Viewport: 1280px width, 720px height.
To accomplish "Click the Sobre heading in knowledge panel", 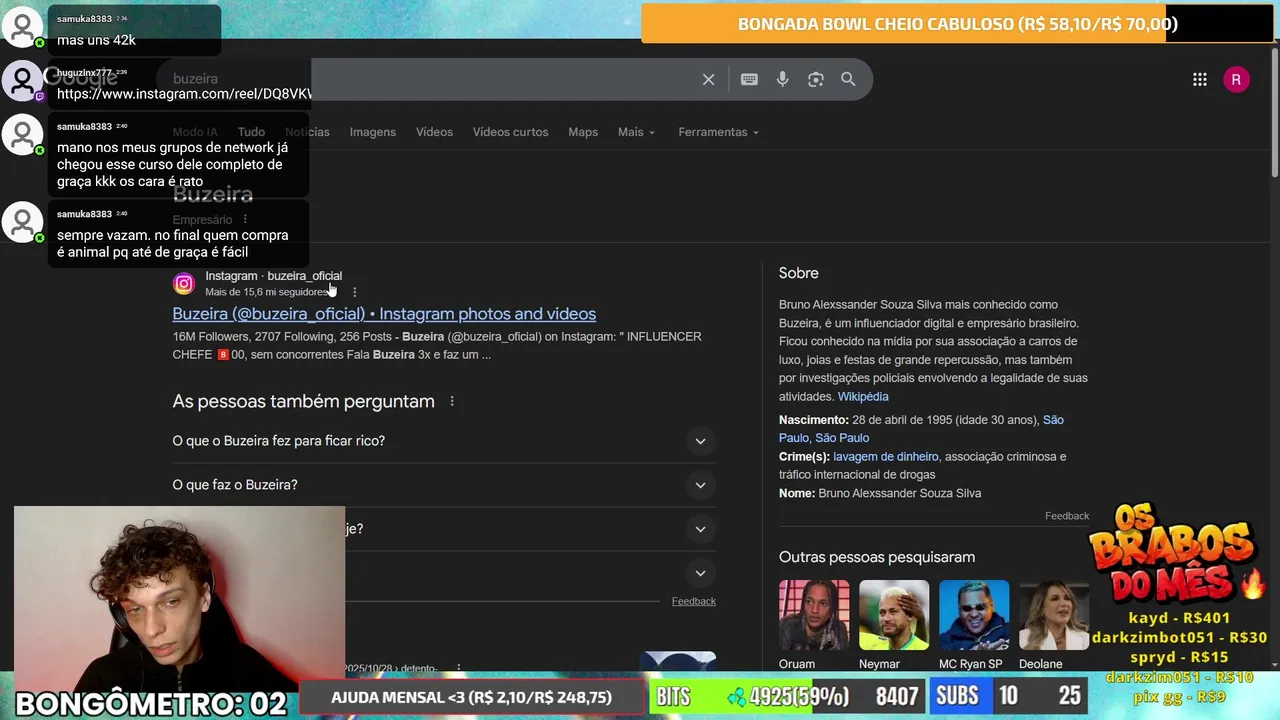I will 798,273.
